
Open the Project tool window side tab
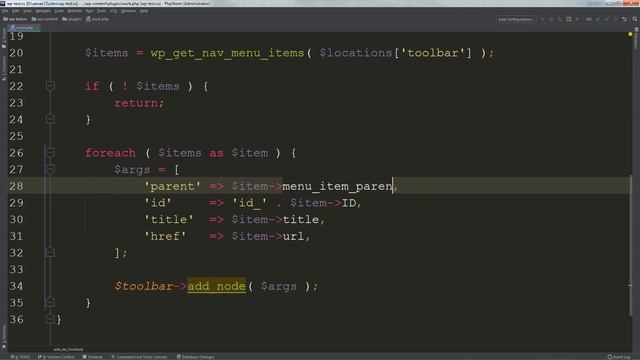[x=4, y=38]
